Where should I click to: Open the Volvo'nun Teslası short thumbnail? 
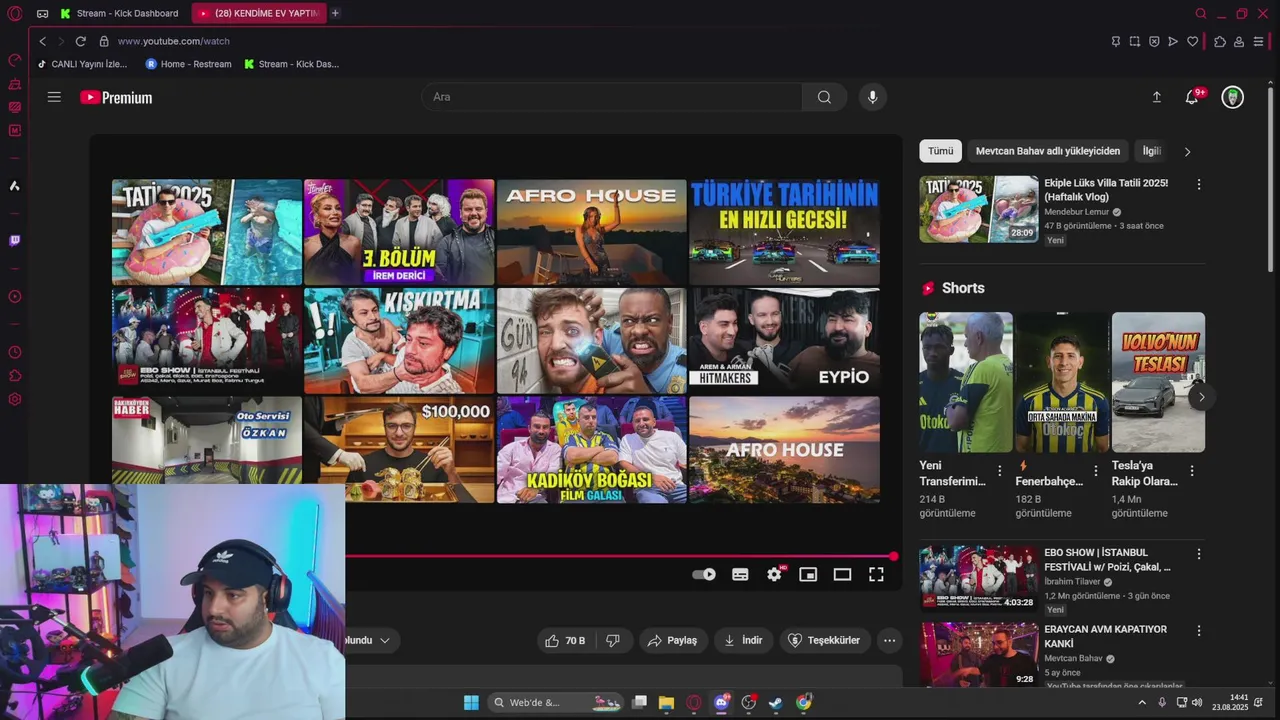[x=1158, y=382]
